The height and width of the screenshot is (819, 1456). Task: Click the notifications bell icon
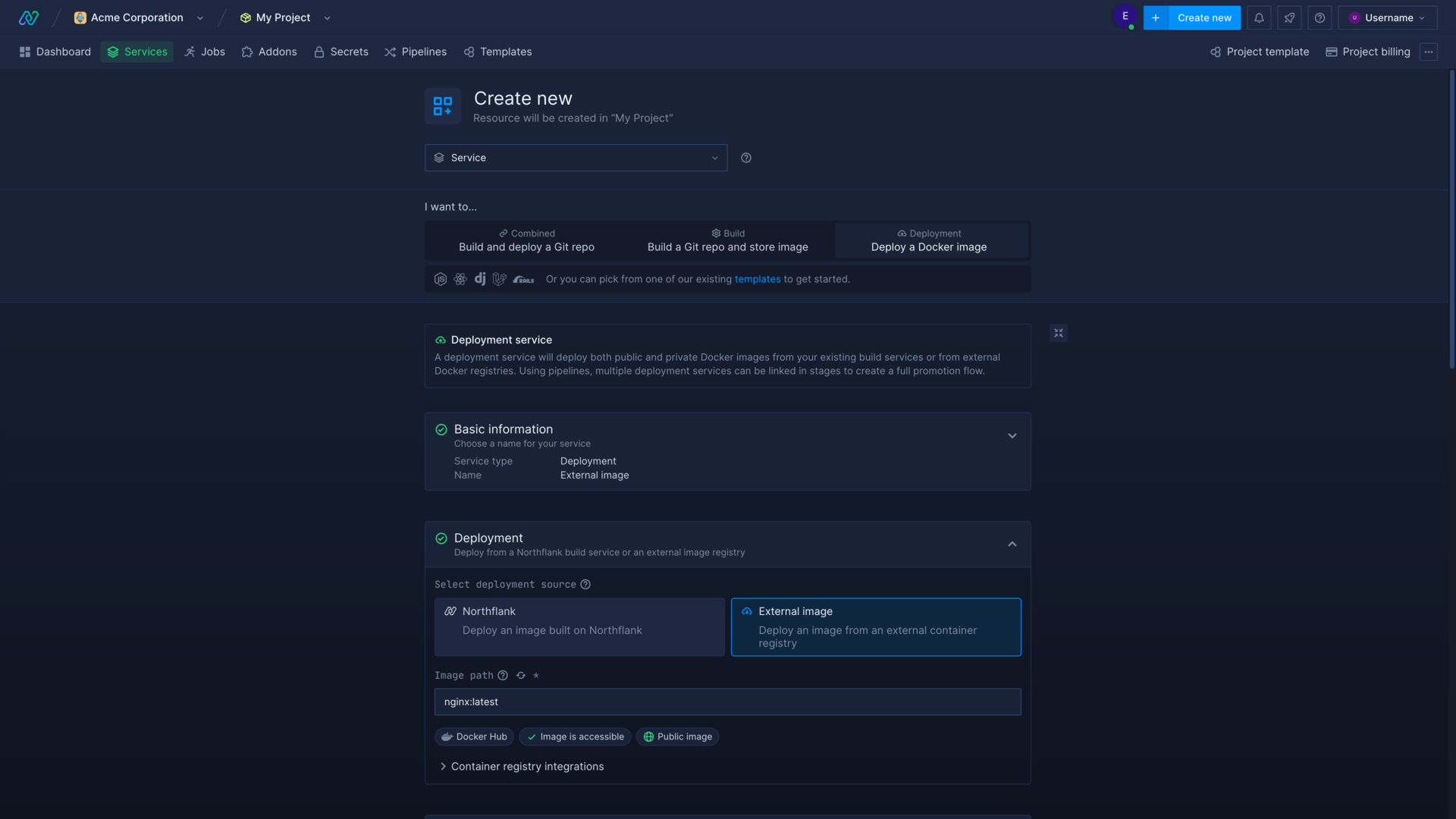pos(1259,17)
